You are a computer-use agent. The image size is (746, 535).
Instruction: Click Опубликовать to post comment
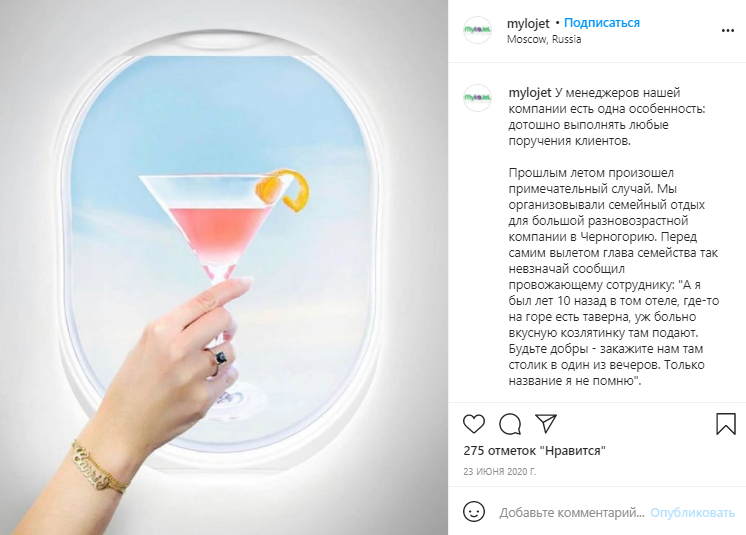(692, 513)
